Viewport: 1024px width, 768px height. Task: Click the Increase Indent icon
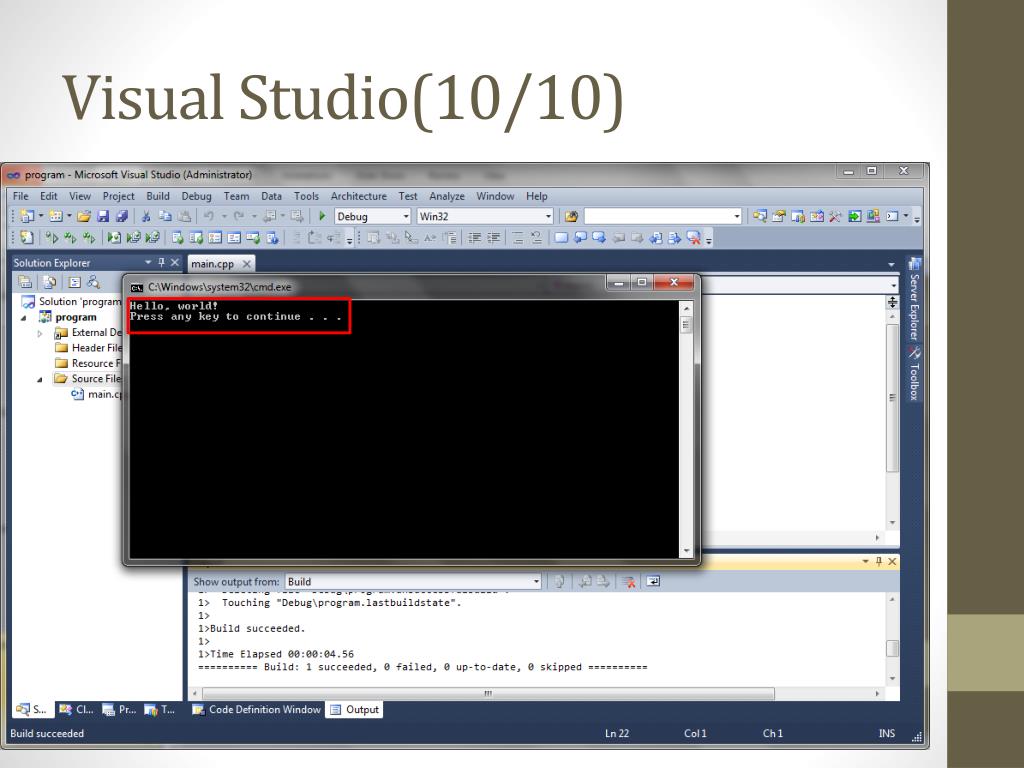(494, 238)
